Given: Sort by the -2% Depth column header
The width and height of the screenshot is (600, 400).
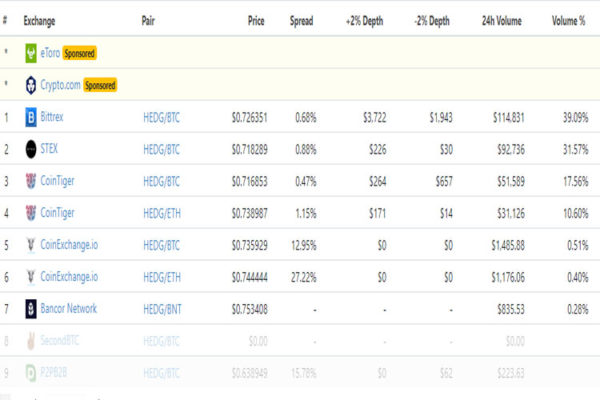Looking at the screenshot, I should pyautogui.click(x=432, y=21).
